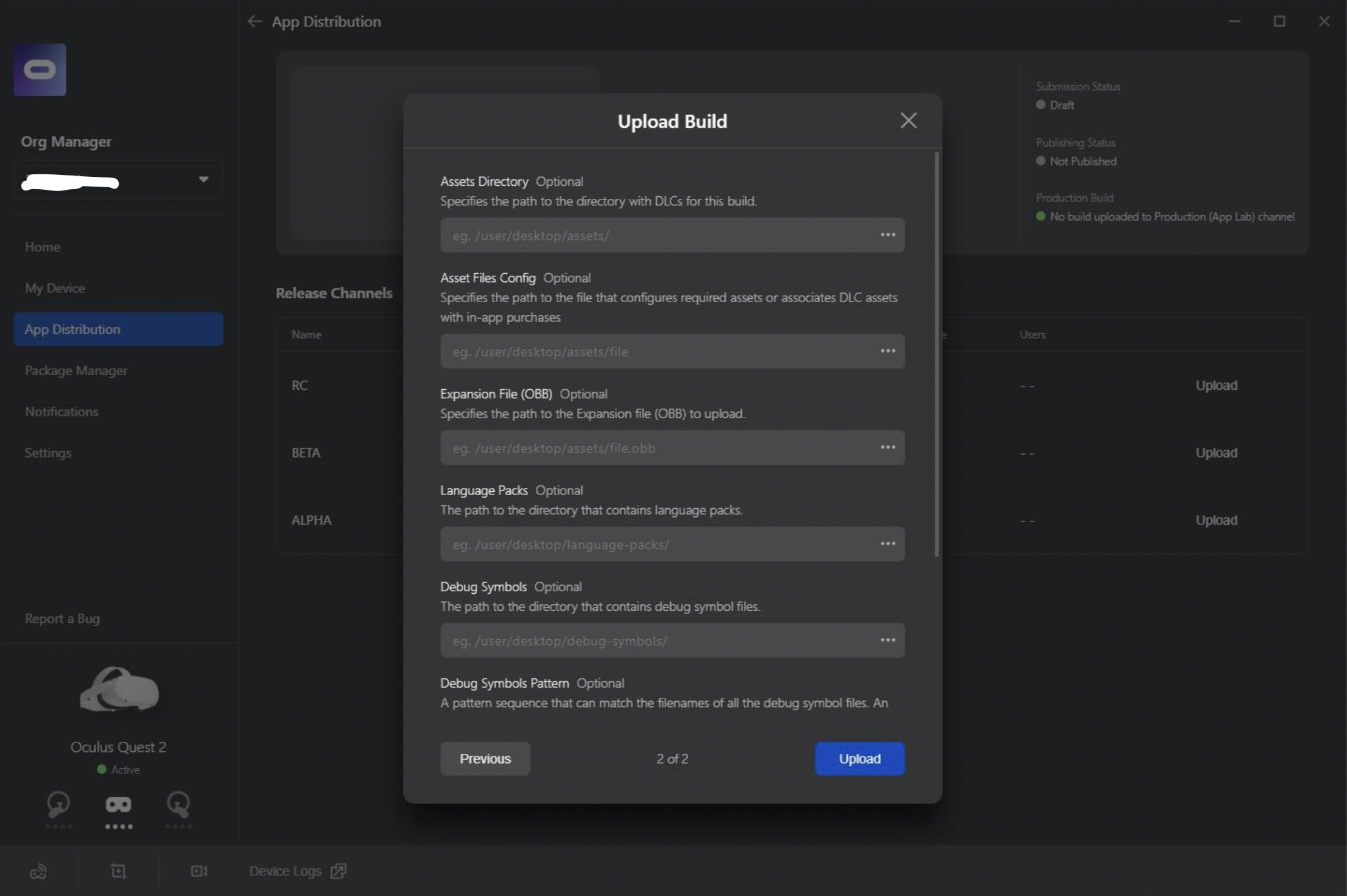Viewport: 1347px width, 896px height.
Task: Click the dialog's vertical scrollbar
Action: [936, 354]
